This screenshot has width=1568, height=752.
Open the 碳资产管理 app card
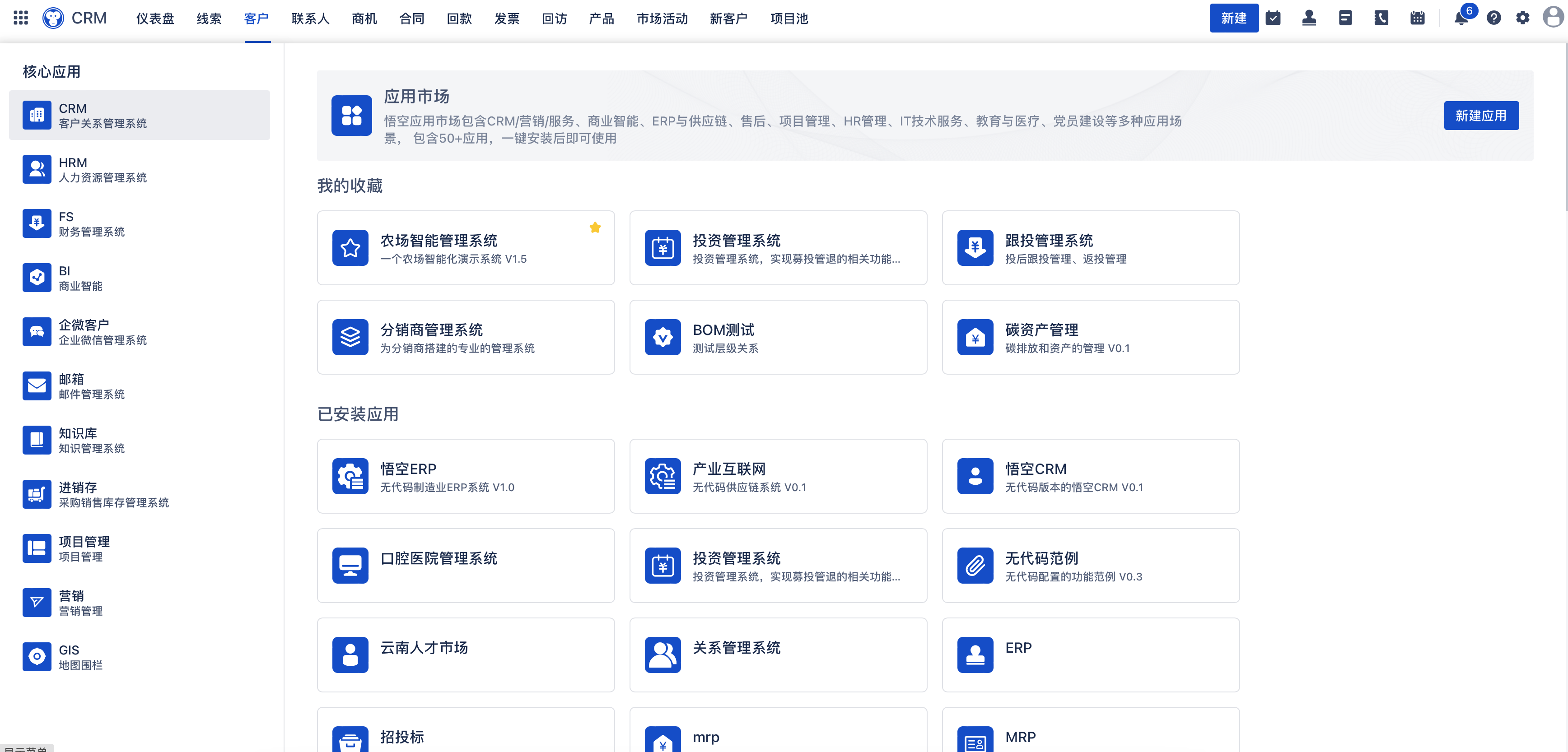coord(1090,338)
